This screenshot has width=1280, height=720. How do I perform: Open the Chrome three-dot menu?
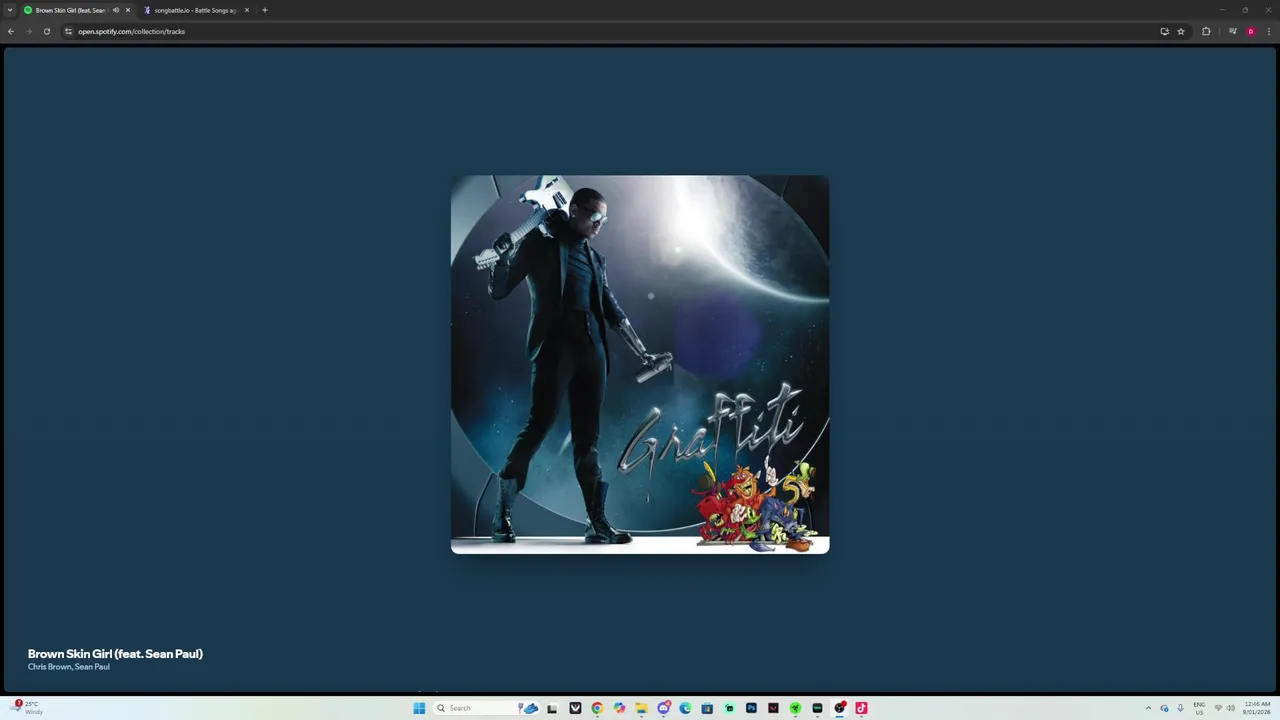click(x=1269, y=31)
